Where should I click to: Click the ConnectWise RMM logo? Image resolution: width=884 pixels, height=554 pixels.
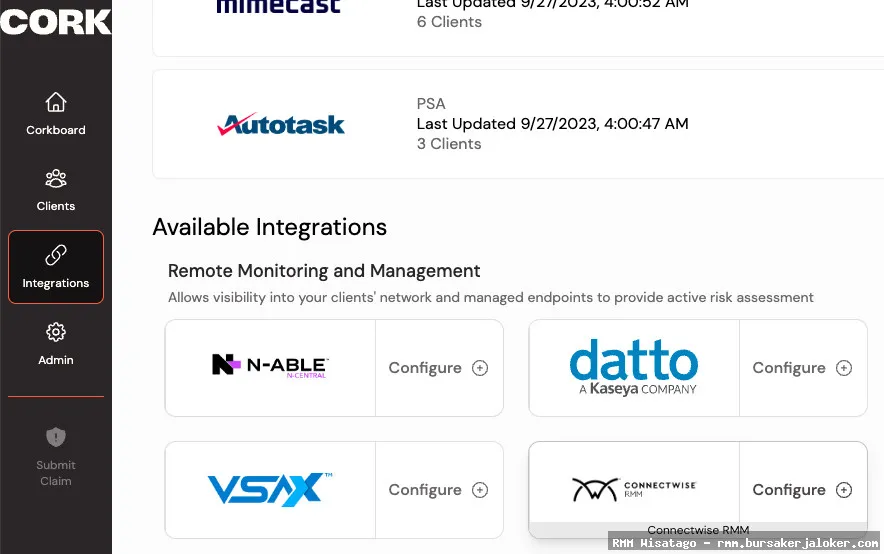pyautogui.click(x=634, y=489)
